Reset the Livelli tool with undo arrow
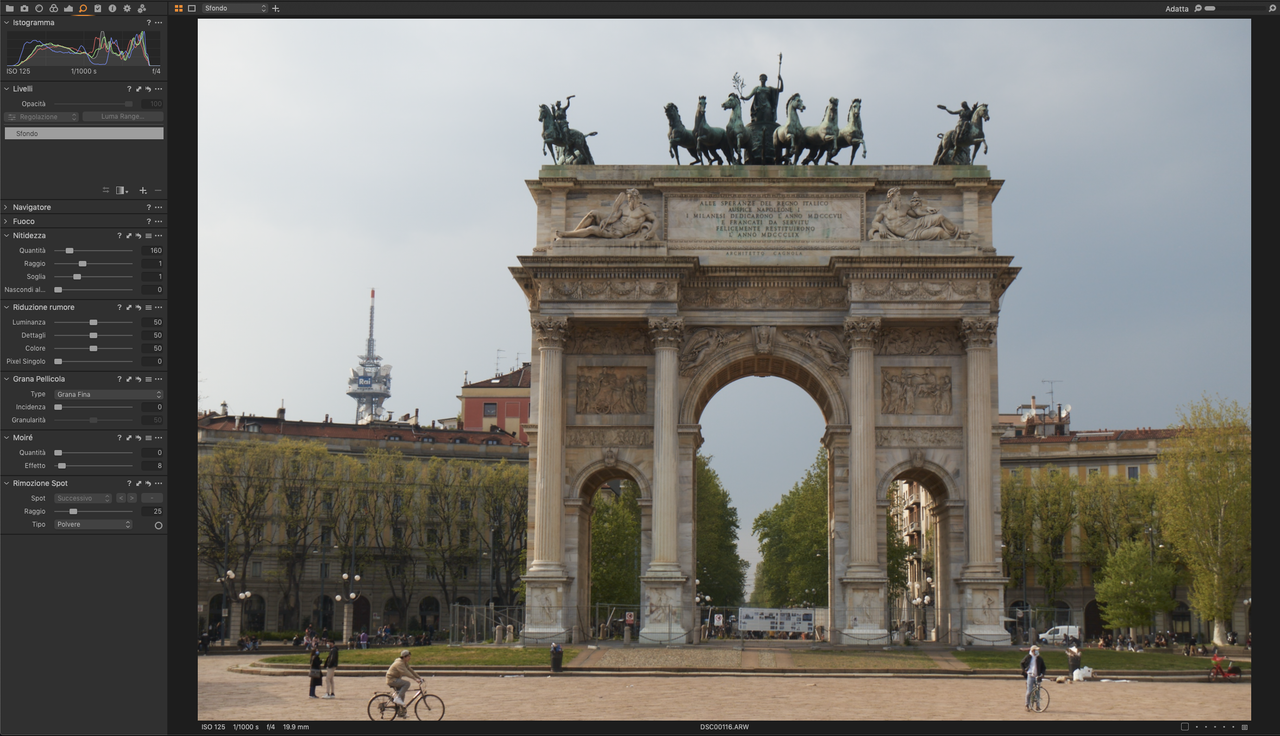Viewport: 1280px width, 736px height. tap(148, 89)
